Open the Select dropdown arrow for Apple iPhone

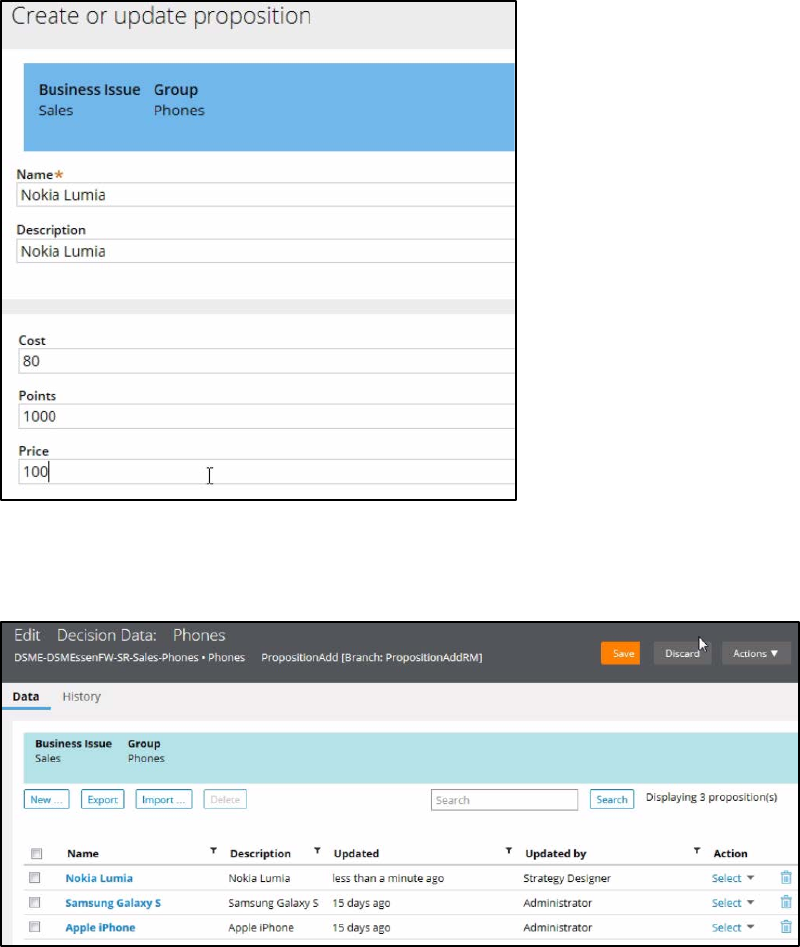(750, 926)
